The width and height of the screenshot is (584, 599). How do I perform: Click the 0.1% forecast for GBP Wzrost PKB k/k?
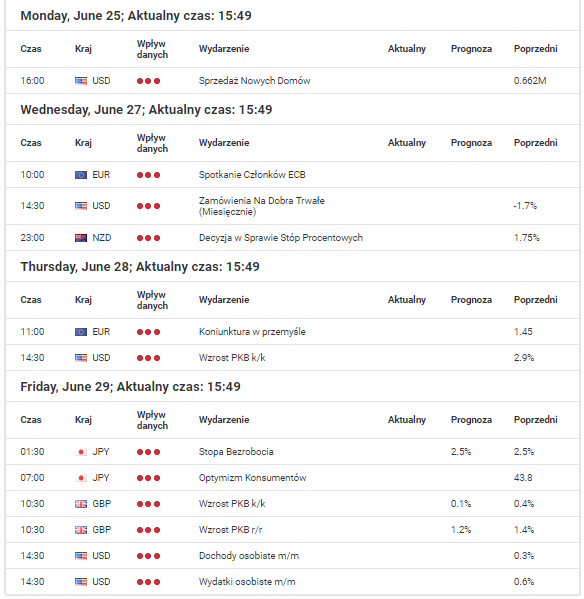(461, 503)
